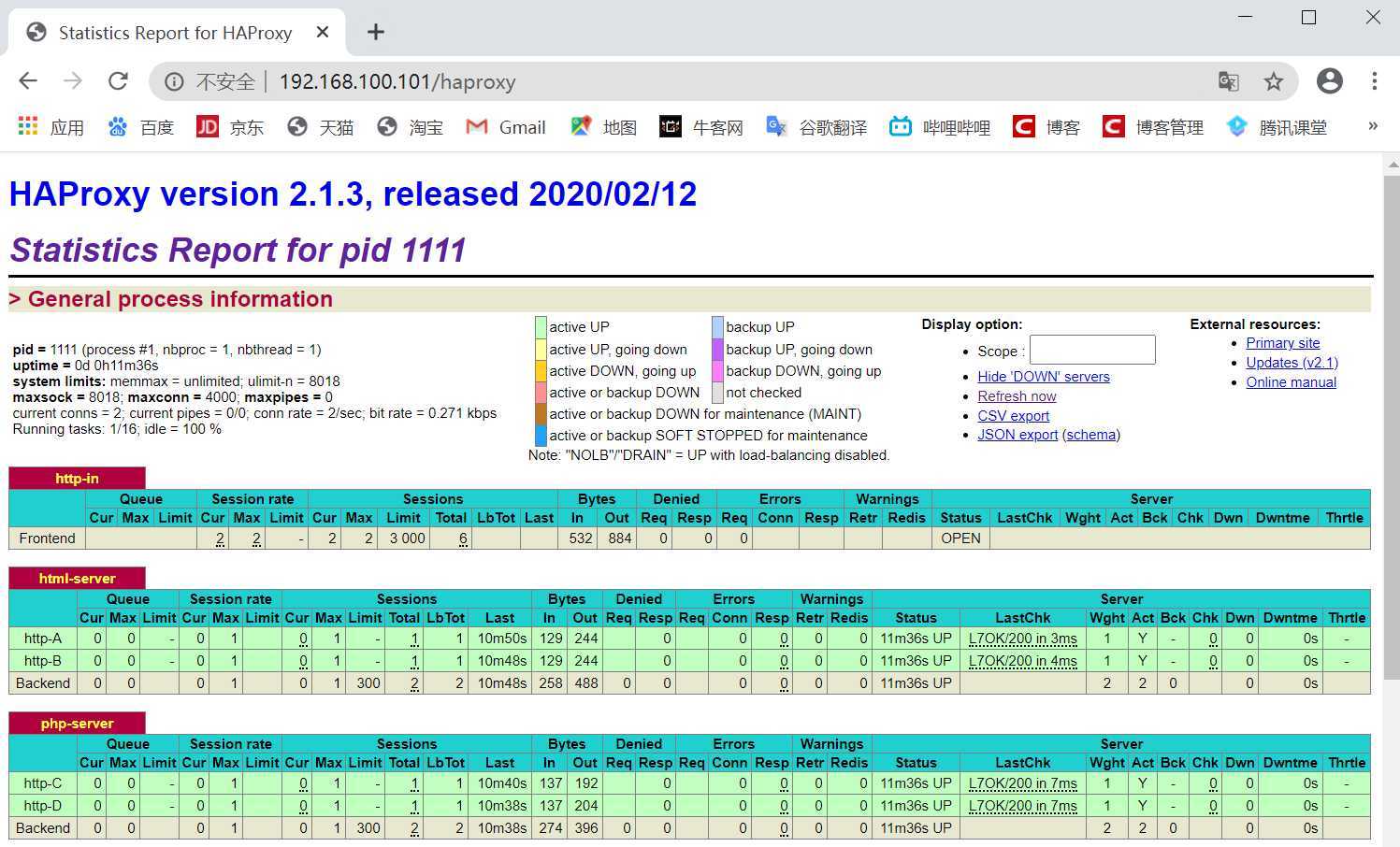Click the Frontend row label
Viewport: 1400px width, 847px height.
point(47,538)
